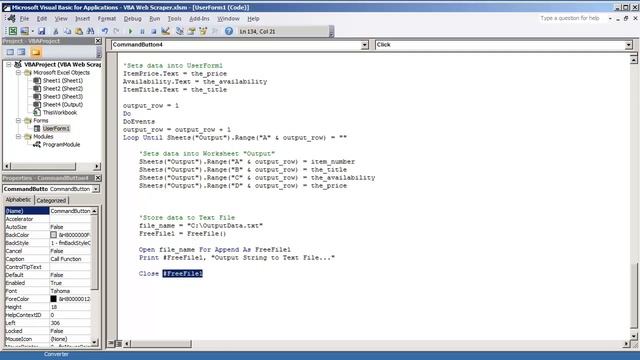640x360 pixels.
Task: Open the Tools menu
Action: pos(174,18)
